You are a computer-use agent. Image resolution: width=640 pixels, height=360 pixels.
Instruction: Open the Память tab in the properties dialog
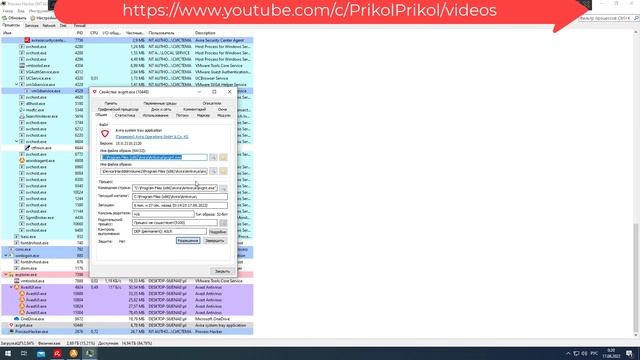coord(111,103)
